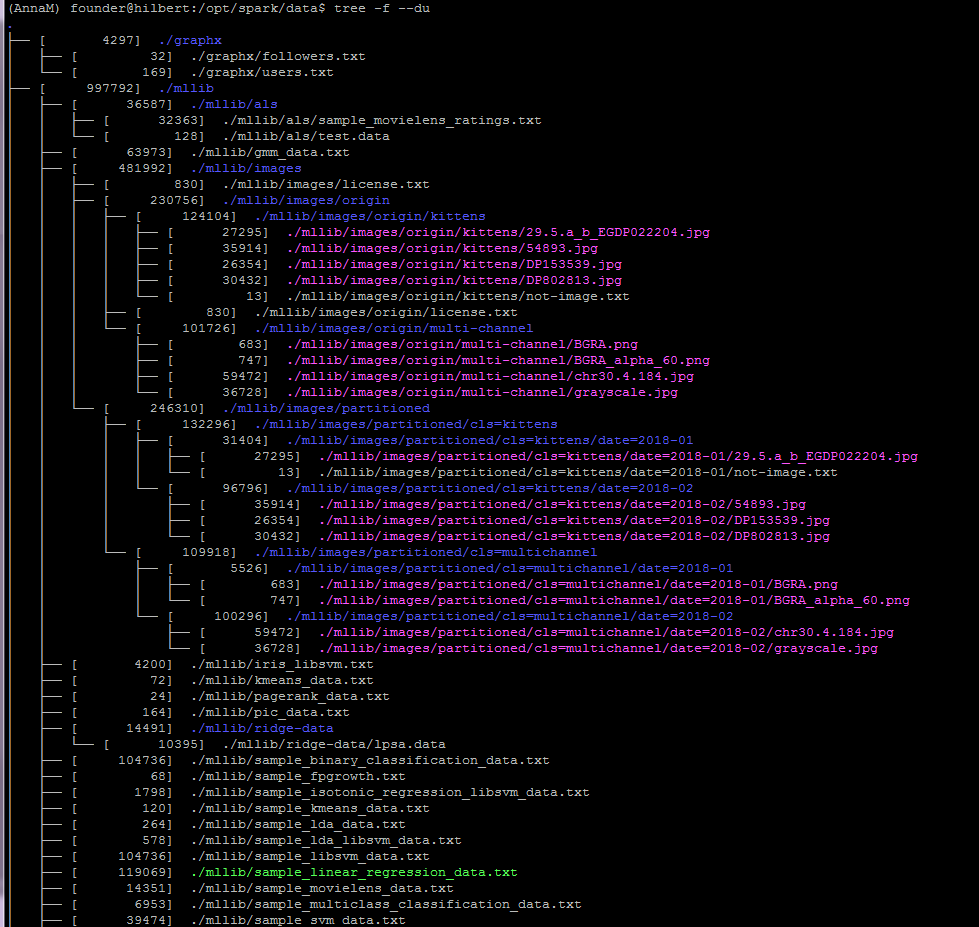Click partitioned/cls=multichannel directory entry
The height and width of the screenshot is (927, 979).
(x=426, y=552)
